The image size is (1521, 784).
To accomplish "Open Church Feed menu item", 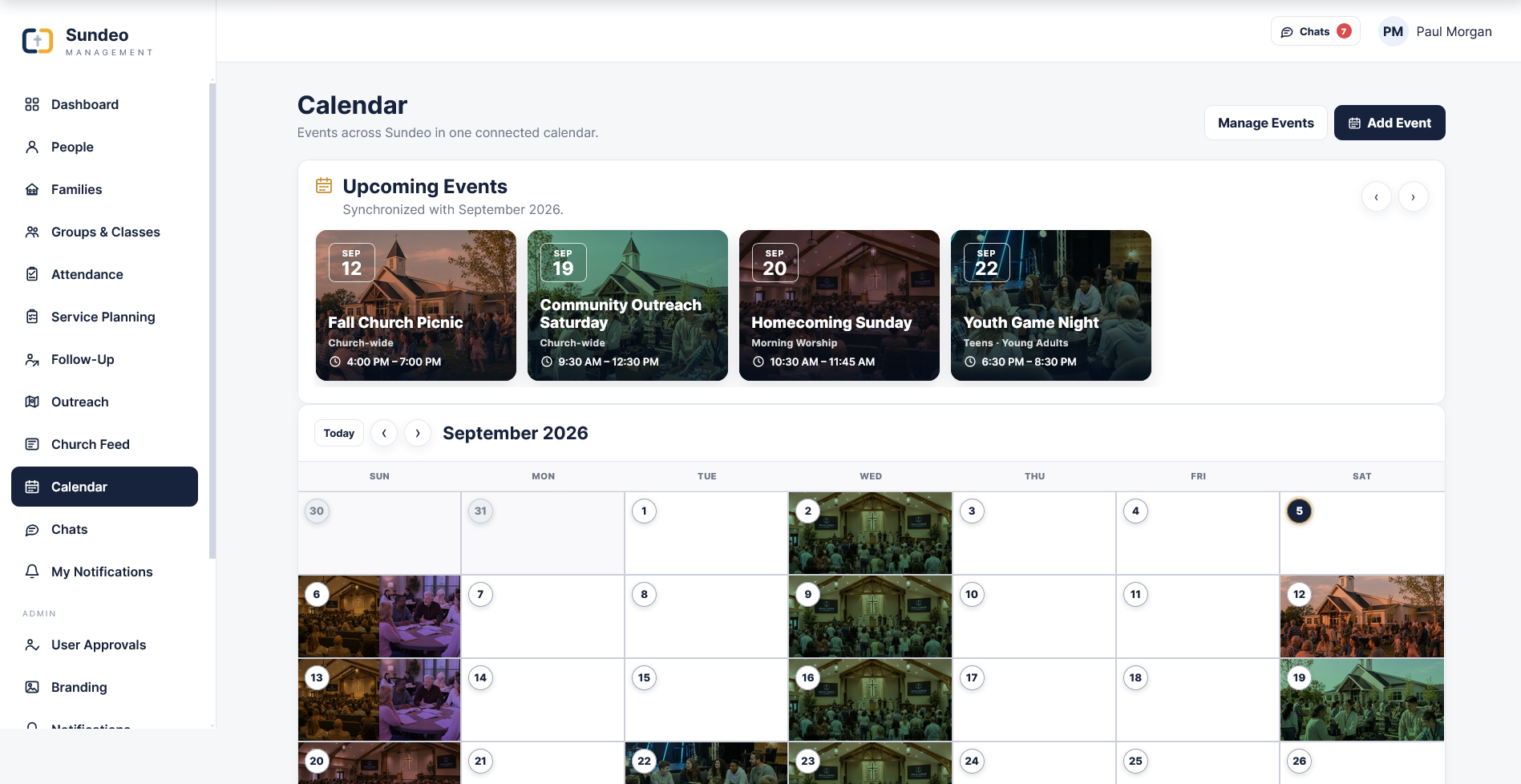I will pos(104,444).
